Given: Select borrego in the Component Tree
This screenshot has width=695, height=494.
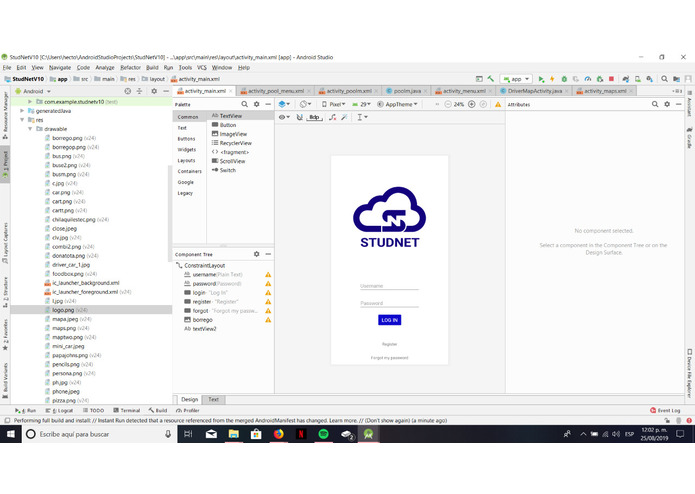Looking at the screenshot, I should click(203, 320).
